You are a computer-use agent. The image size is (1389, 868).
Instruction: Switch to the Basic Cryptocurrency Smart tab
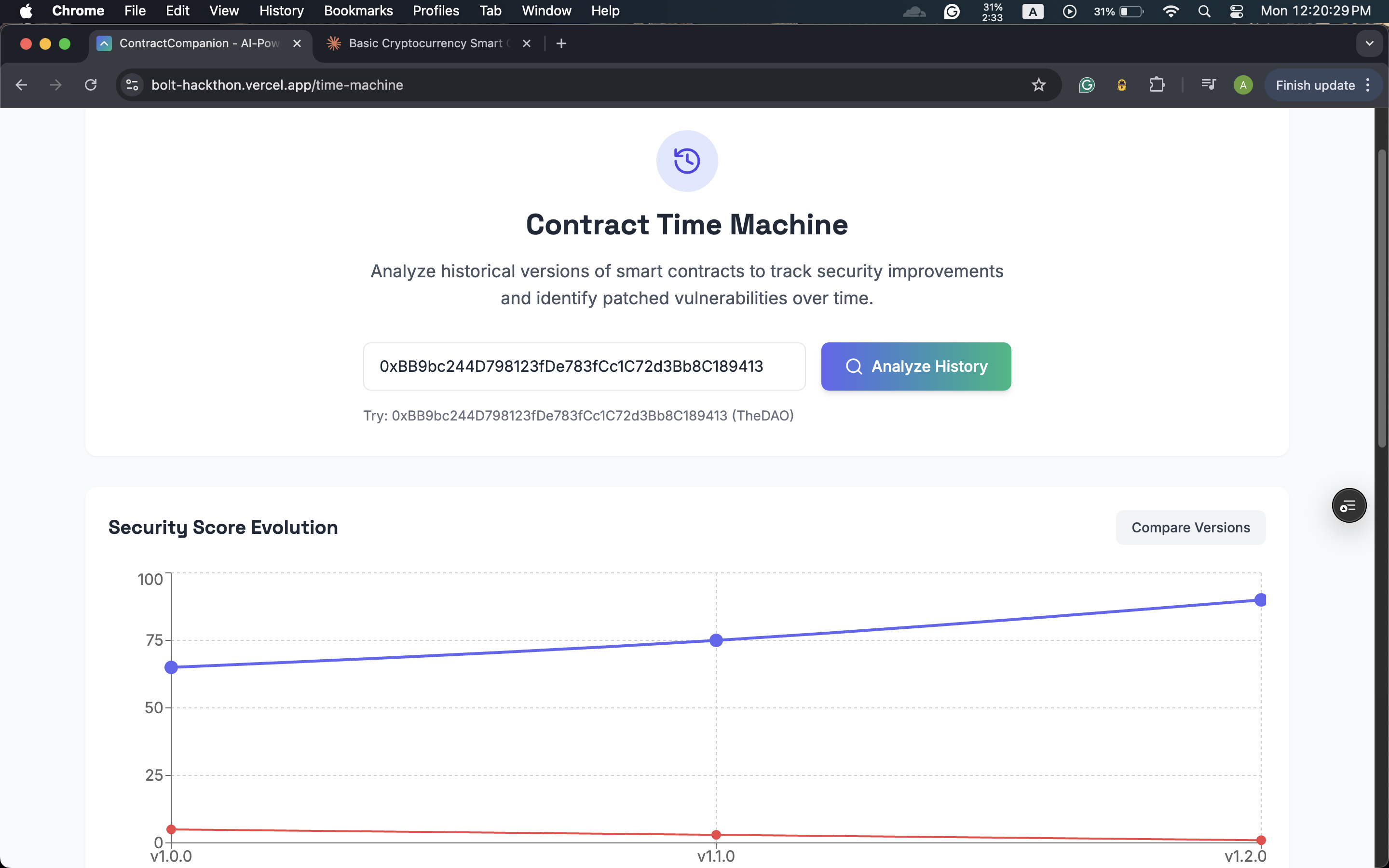point(425,43)
